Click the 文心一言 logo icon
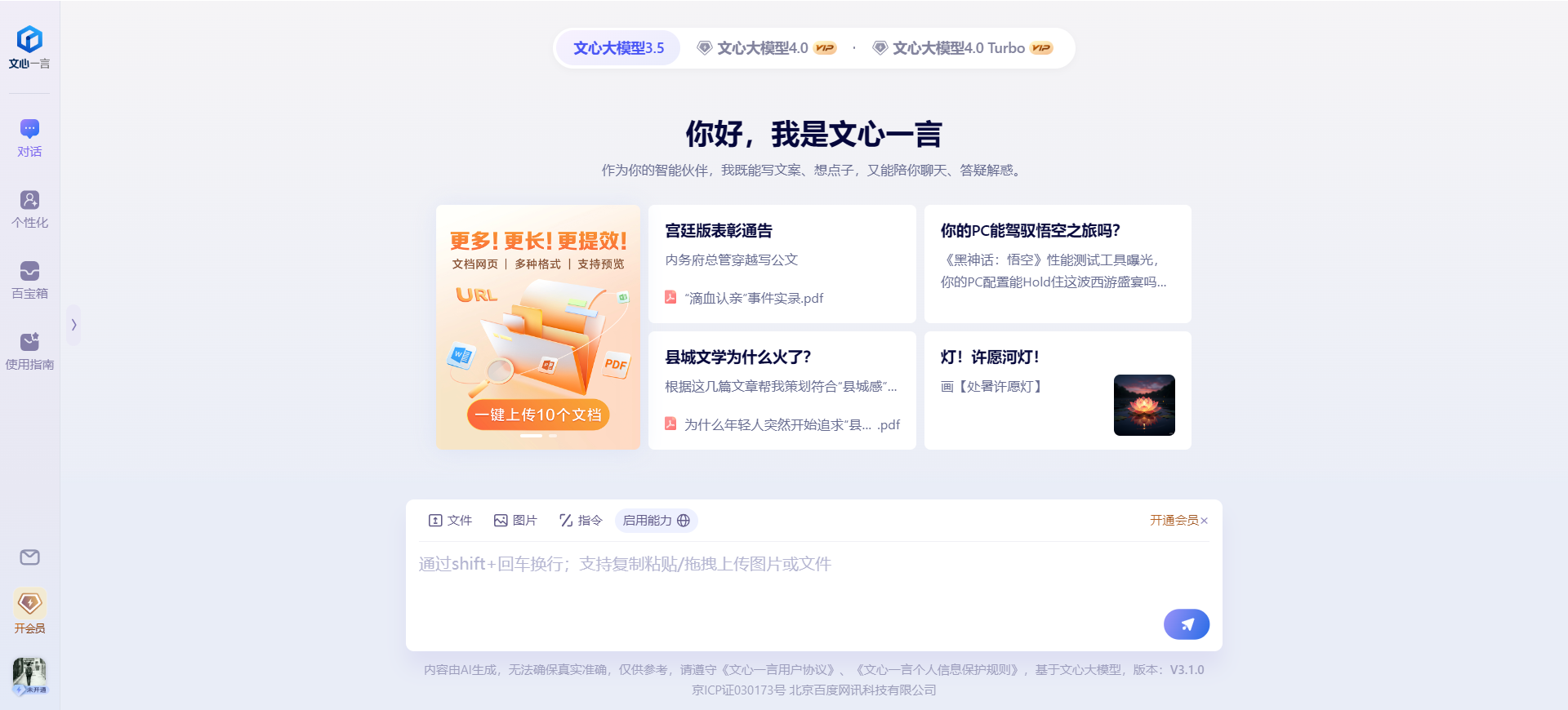The height and width of the screenshot is (710, 1568). (29, 38)
